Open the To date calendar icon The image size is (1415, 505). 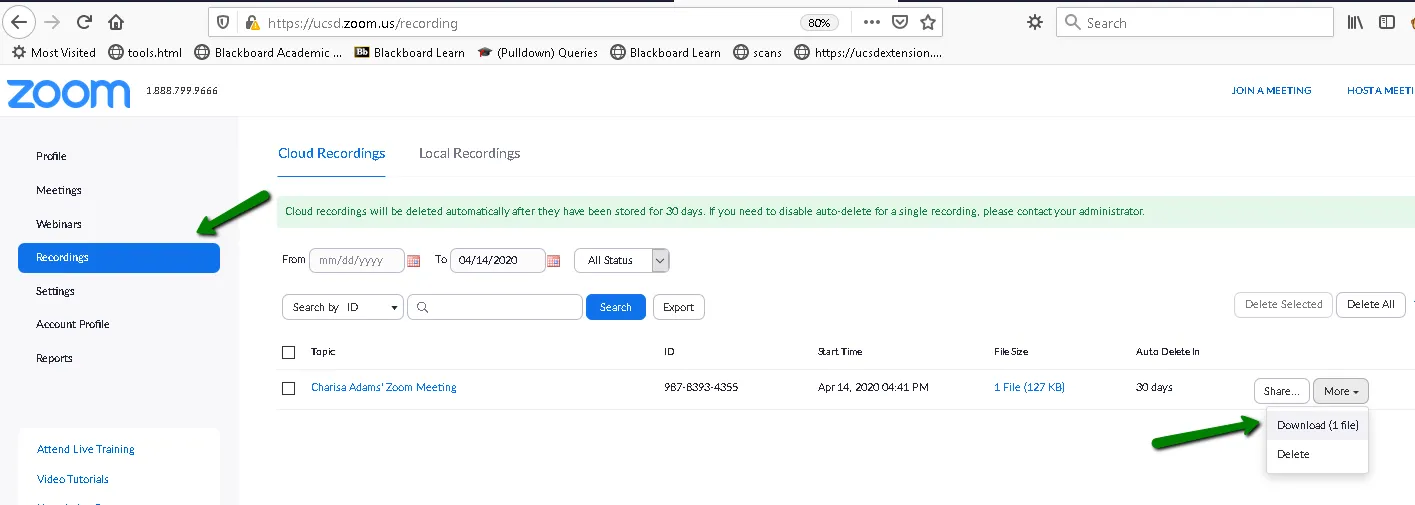click(553, 261)
